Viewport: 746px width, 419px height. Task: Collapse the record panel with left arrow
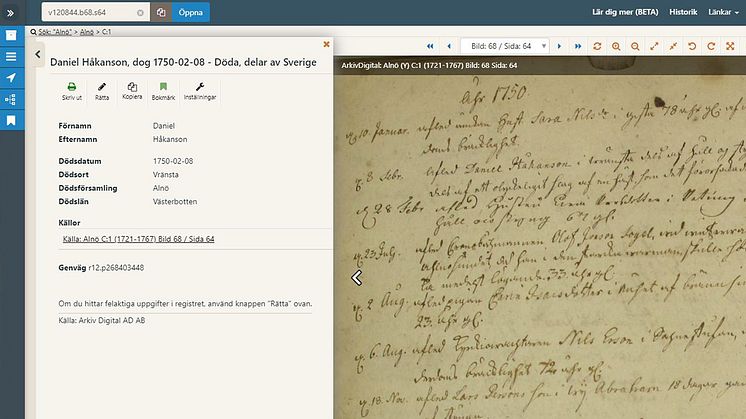click(38, 55)
